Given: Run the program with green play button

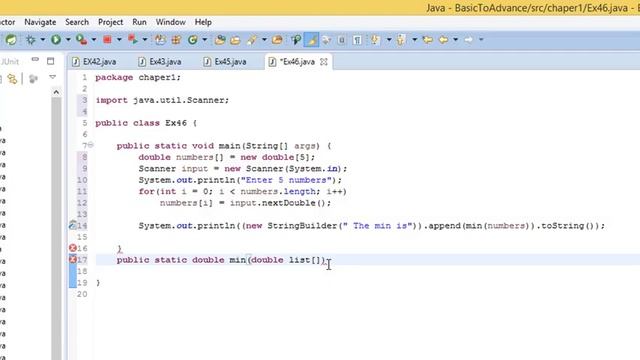Looking at the screenshot, I should [56, 40].
